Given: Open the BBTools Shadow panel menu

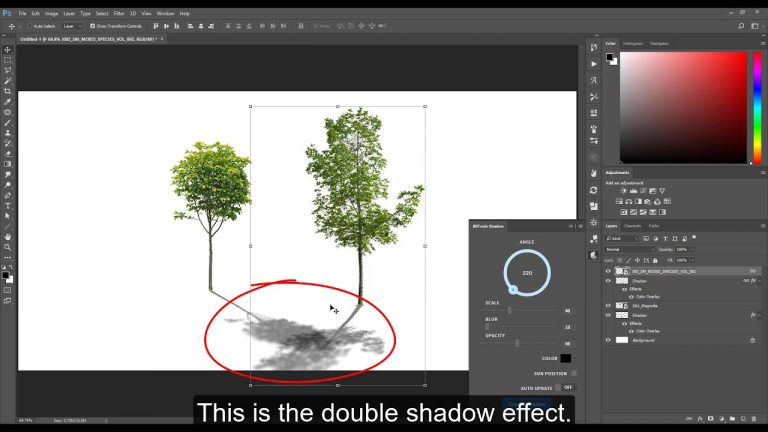Looking at the screenshot, I should tap(578, 226).
